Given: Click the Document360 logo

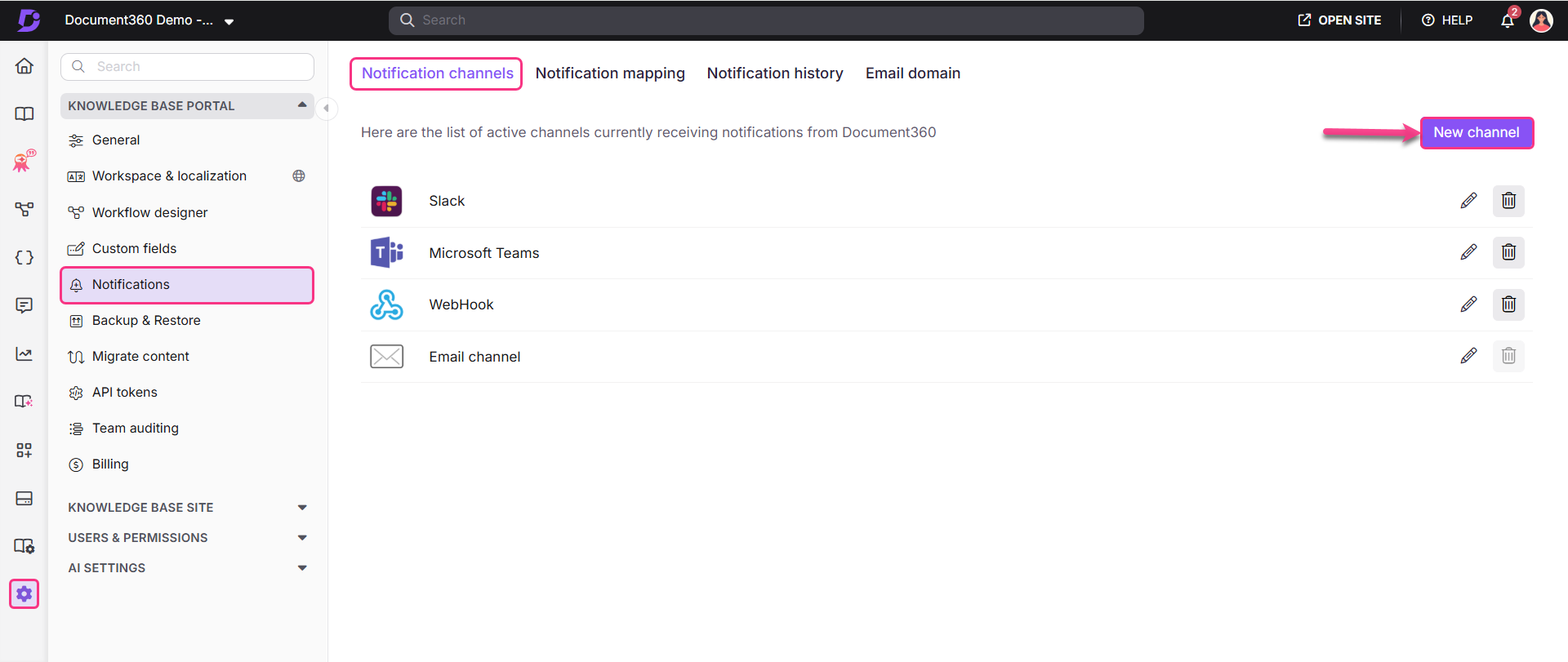Looking at the screenshot, I should (x=29, y=20).
